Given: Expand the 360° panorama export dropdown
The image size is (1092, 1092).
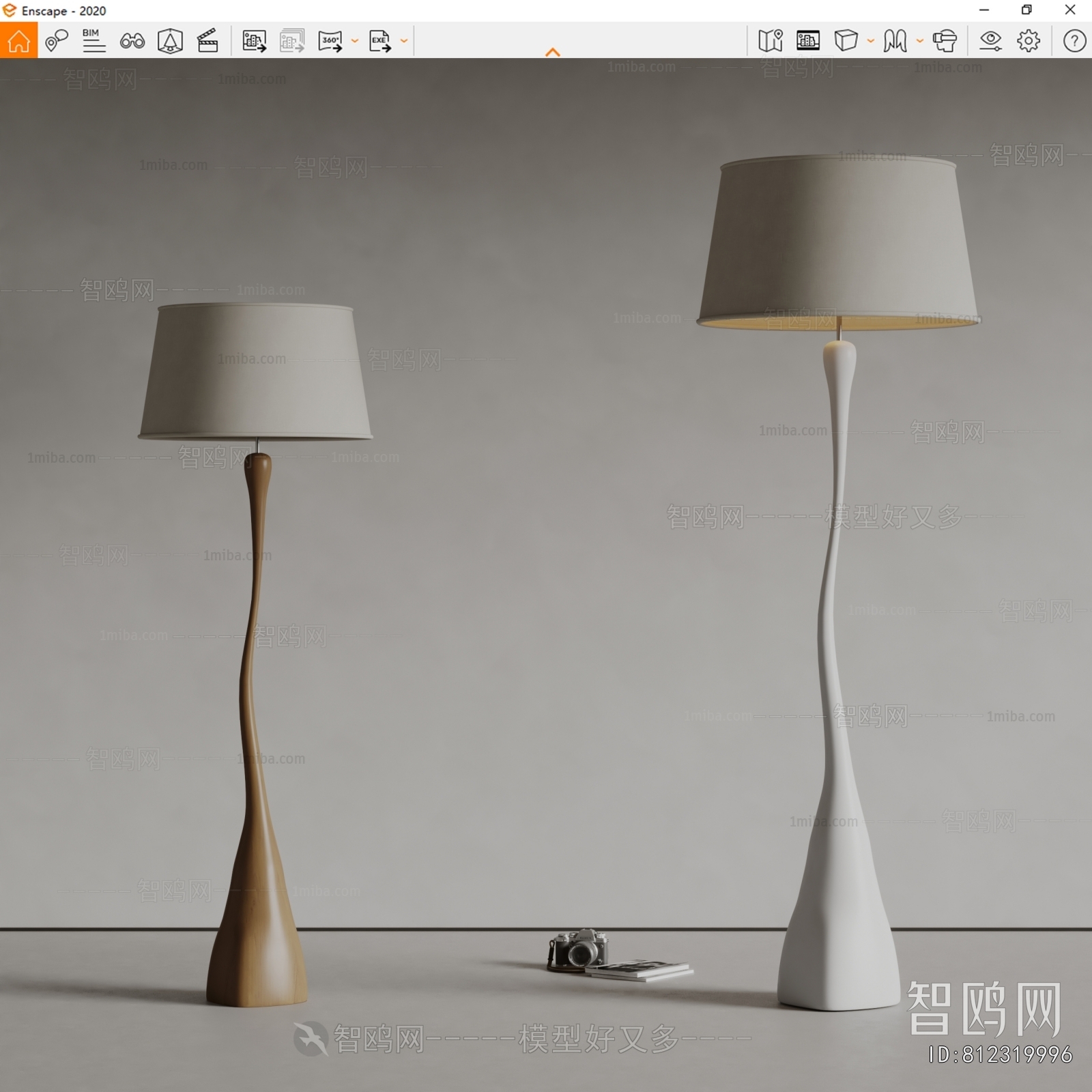Looking at the screenshot, I should click(355, 41).
